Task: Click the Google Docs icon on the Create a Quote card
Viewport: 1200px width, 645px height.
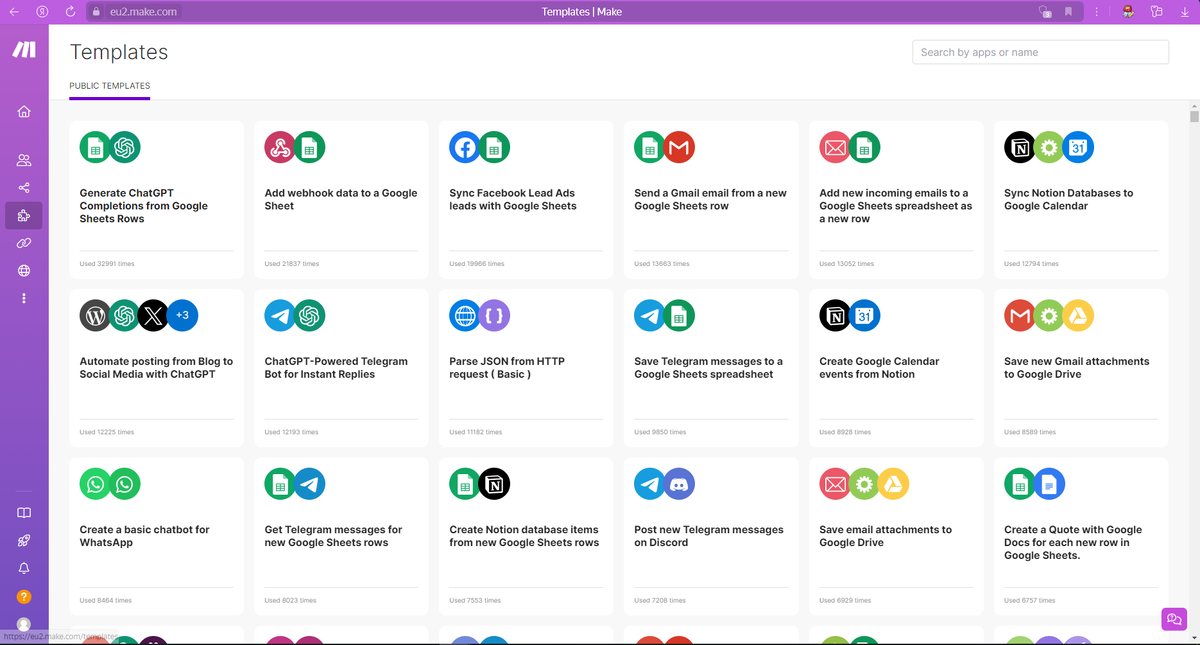Action: click(x=1049, y=484)
